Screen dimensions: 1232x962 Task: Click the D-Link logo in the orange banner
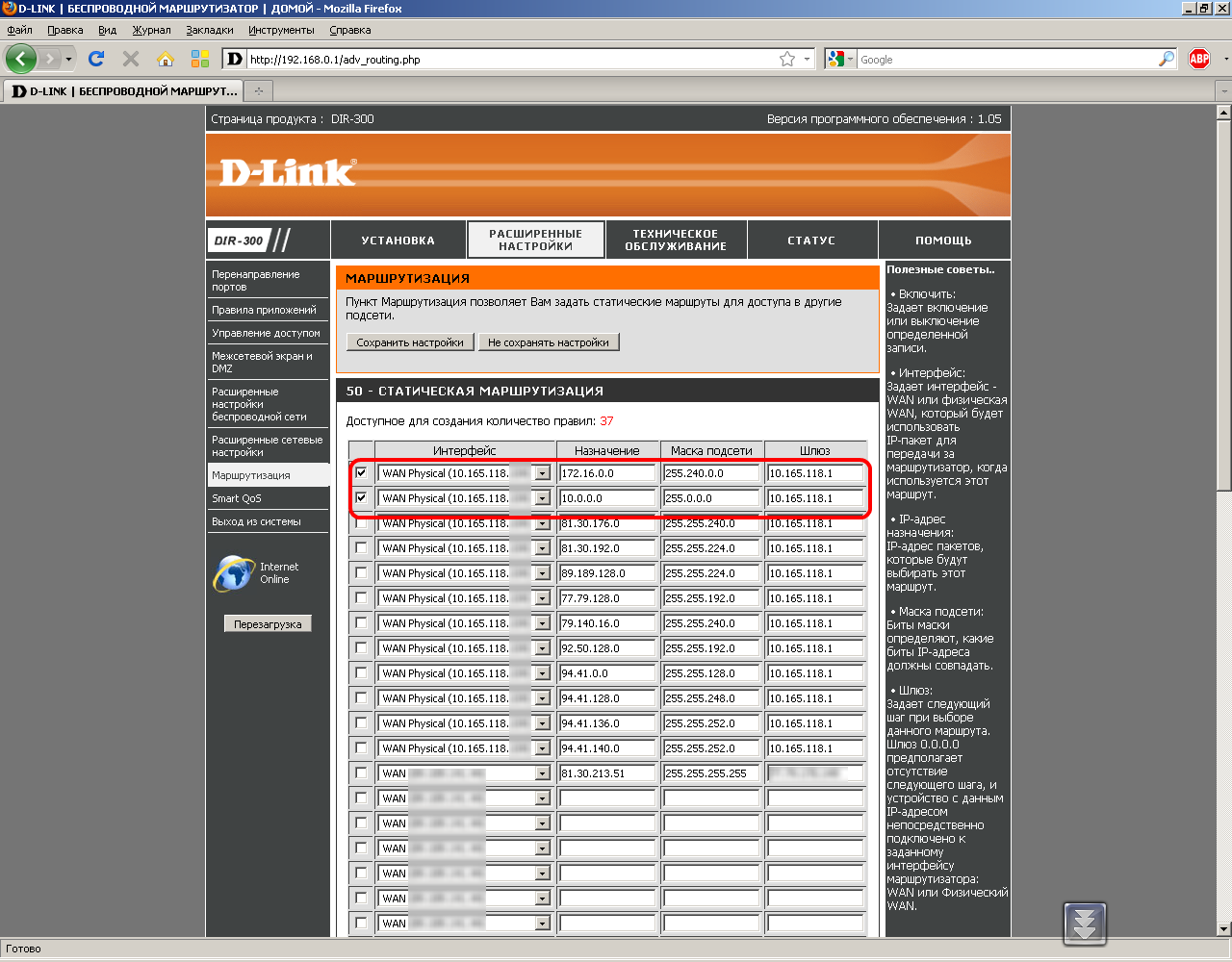pyautogui.click(x=288, y=171)
